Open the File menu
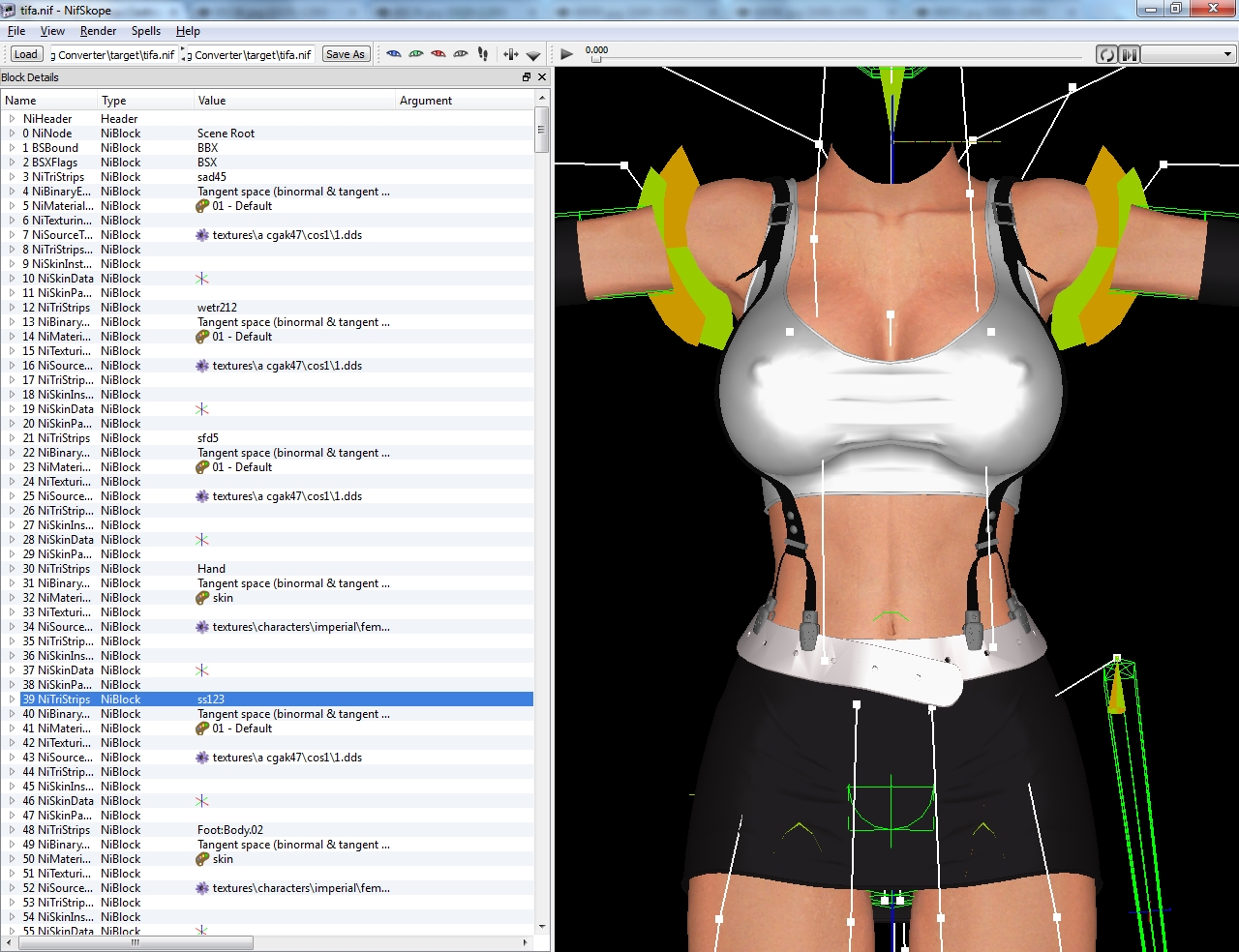1239x952 pixels. pyautogui.click(x=16, y=31)
